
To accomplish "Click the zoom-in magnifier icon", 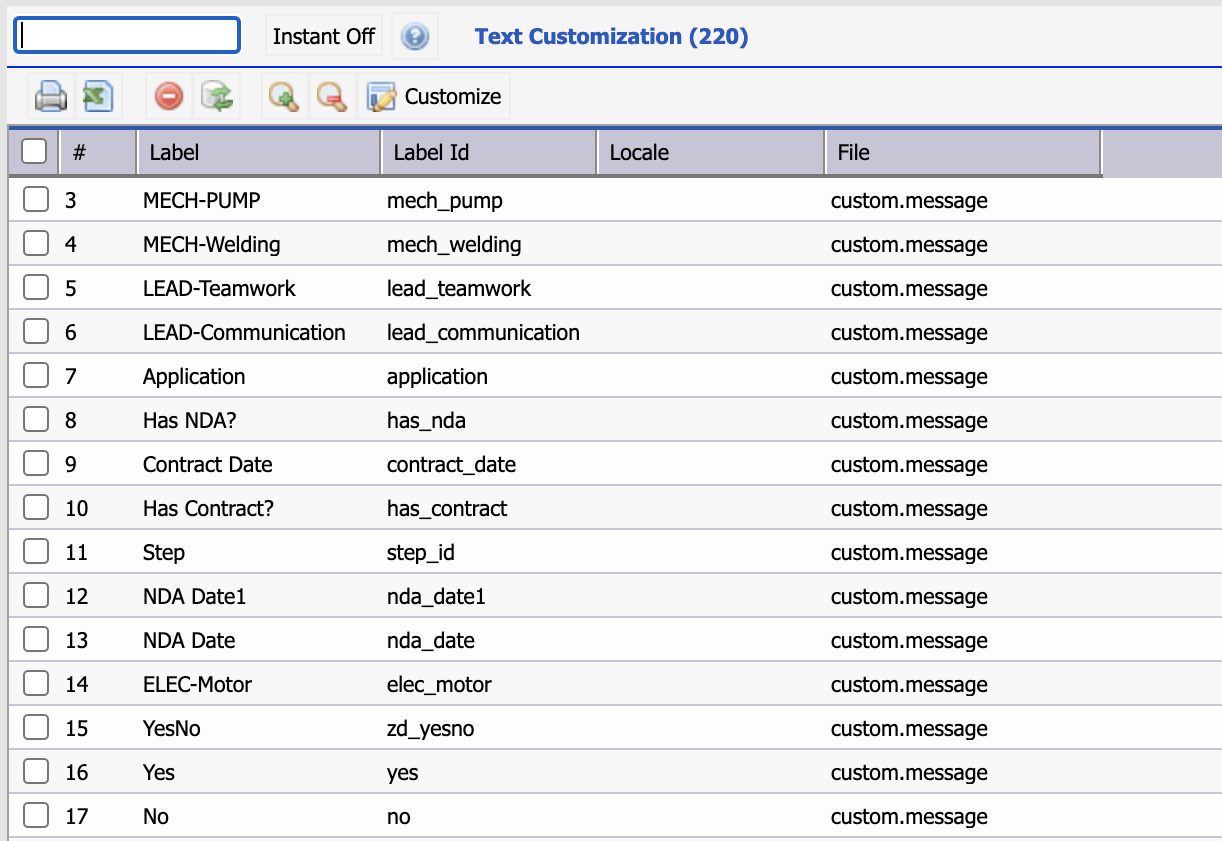I will [284, 97].
